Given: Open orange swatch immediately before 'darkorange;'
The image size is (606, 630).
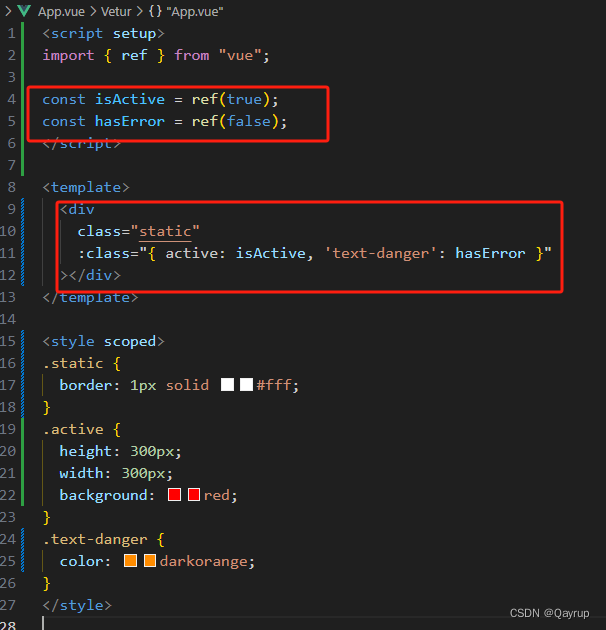Looking at the screenshot, I should tap(150, 560).
